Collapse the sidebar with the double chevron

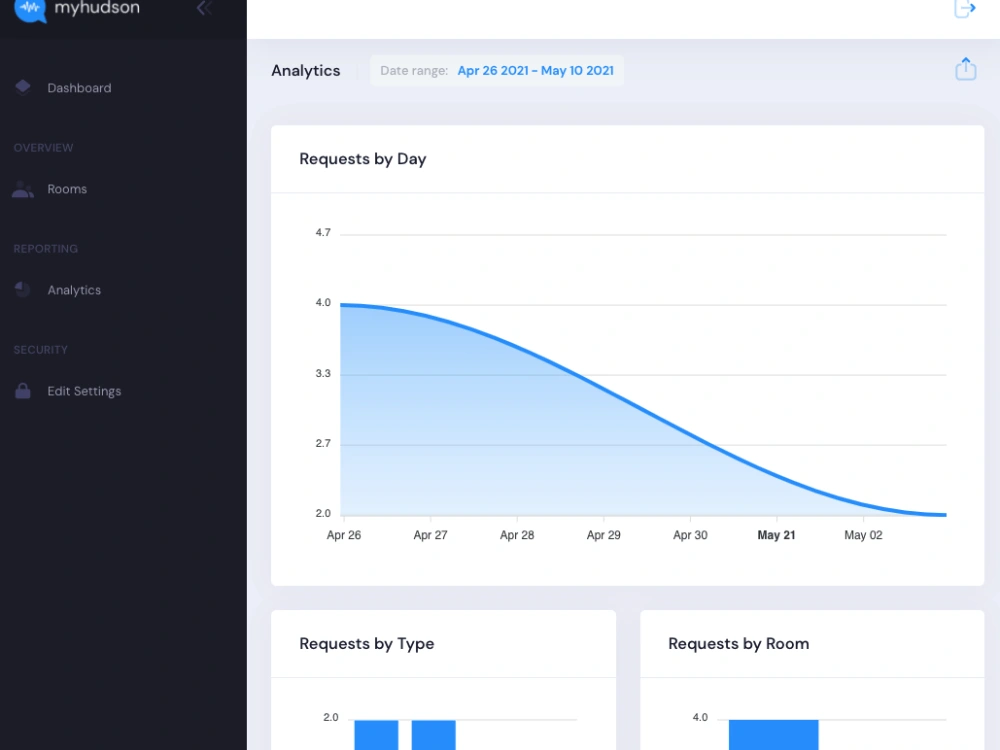204,8
